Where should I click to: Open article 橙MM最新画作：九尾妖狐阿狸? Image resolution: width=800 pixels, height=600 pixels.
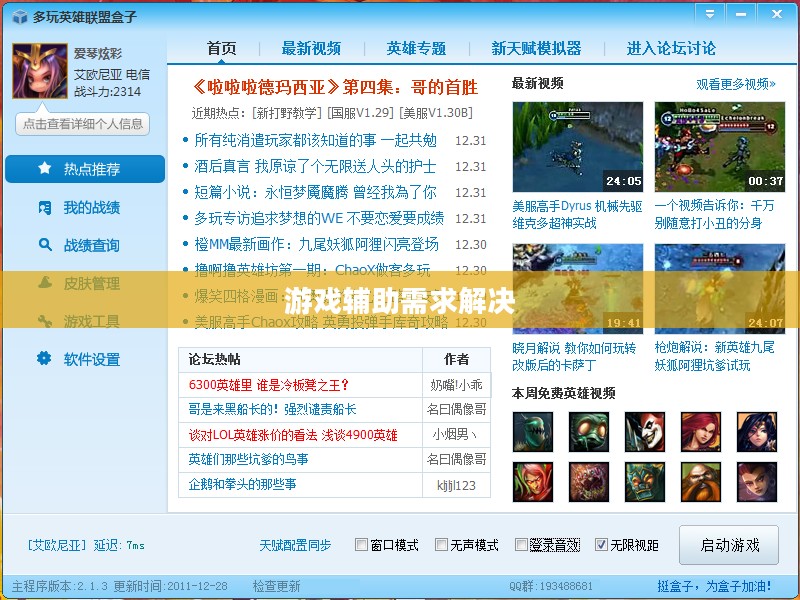pos(316,244)
